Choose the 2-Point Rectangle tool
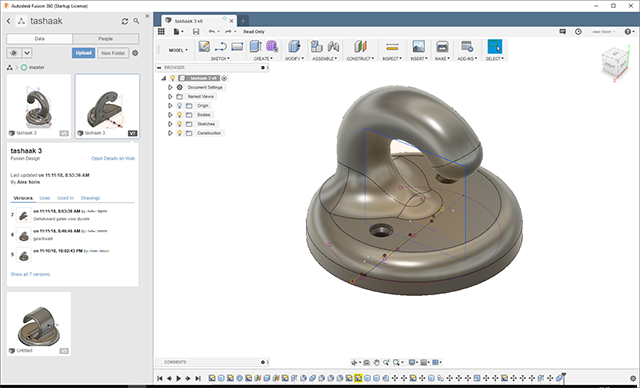The height and width of the screenshot is (388, 640). click(x=237, y=47)
